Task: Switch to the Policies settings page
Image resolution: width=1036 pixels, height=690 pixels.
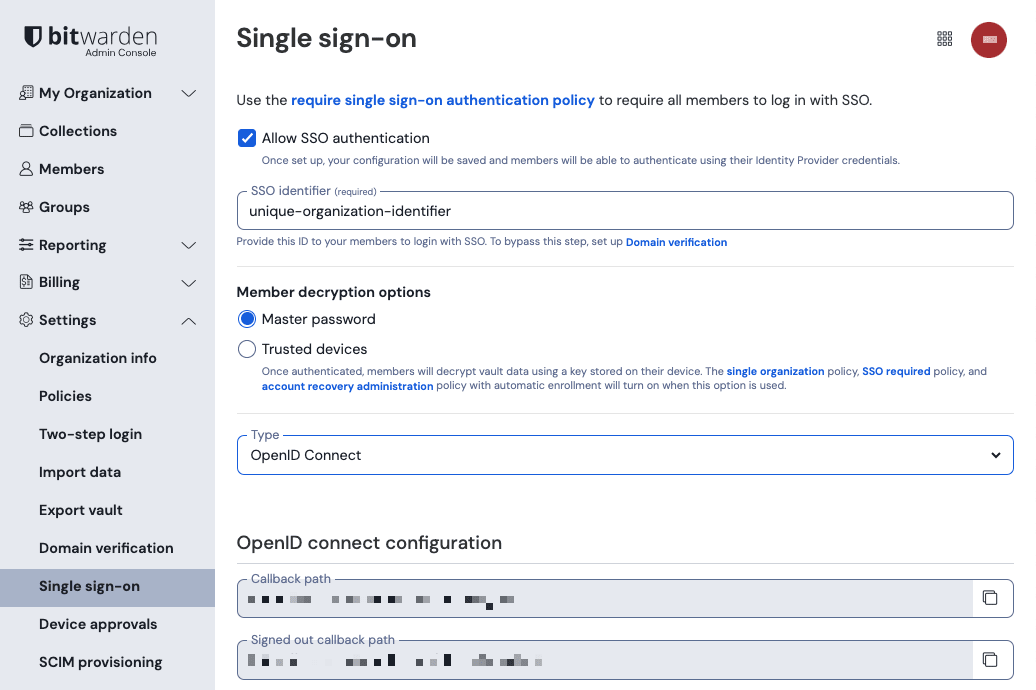Action: [65, 396]
